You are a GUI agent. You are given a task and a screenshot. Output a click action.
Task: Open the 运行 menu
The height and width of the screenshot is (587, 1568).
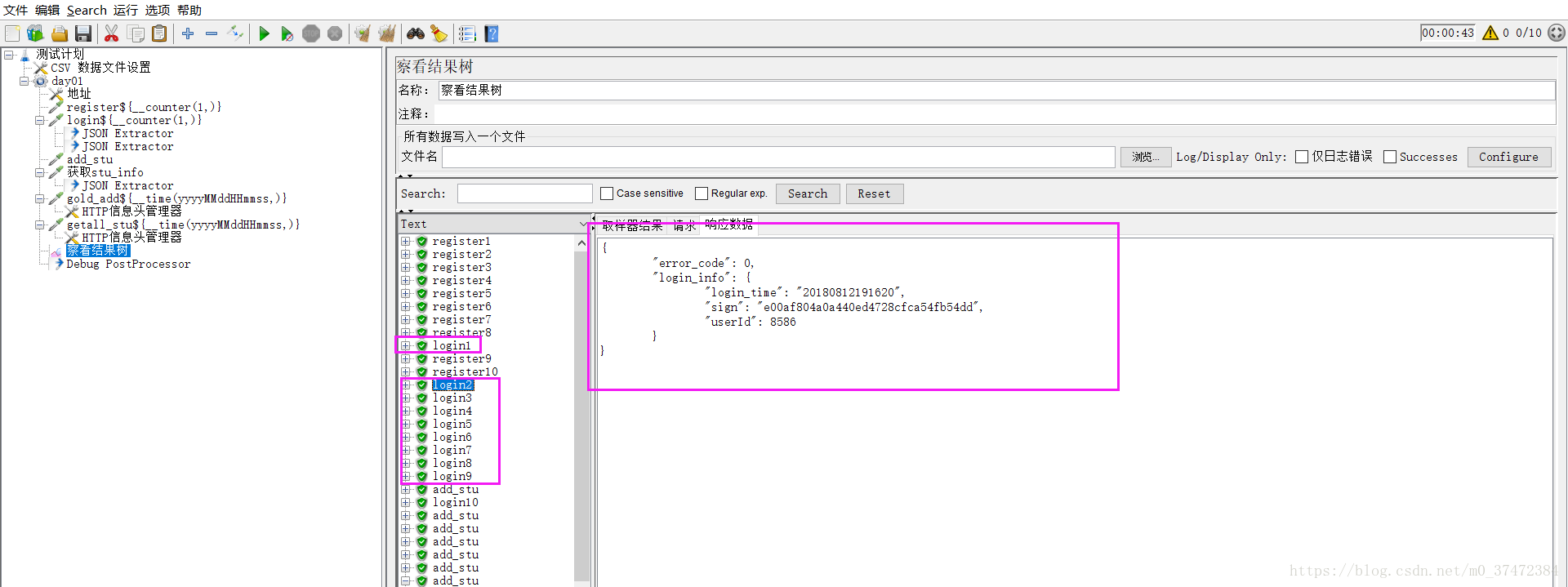coord(126,10)
